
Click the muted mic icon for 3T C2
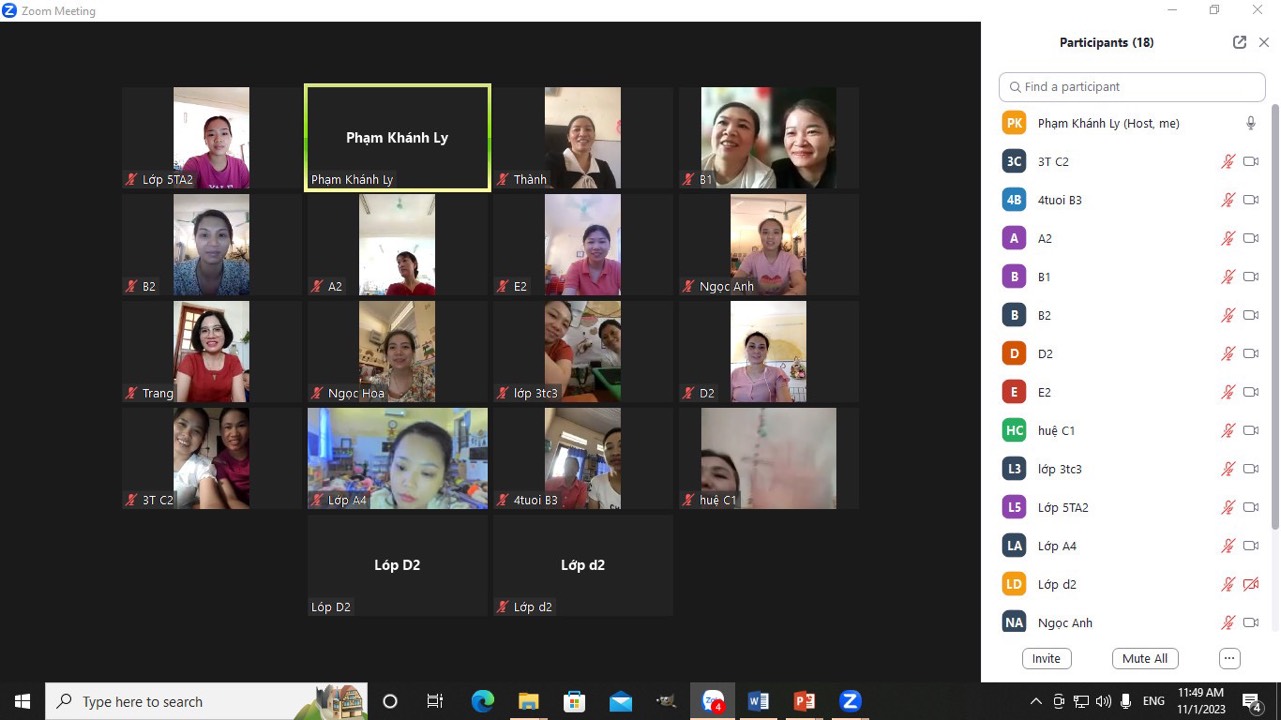point(1228,162)
